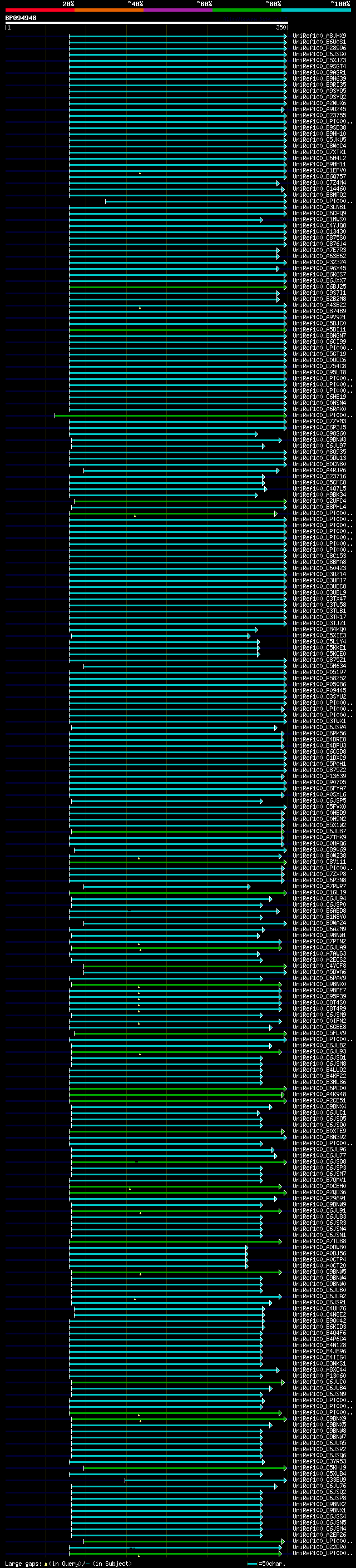The height and width of the screenshot is (1568, 356).
Task: Click hit label UniRef100_Q6JU87
Action: coord(319,831)
